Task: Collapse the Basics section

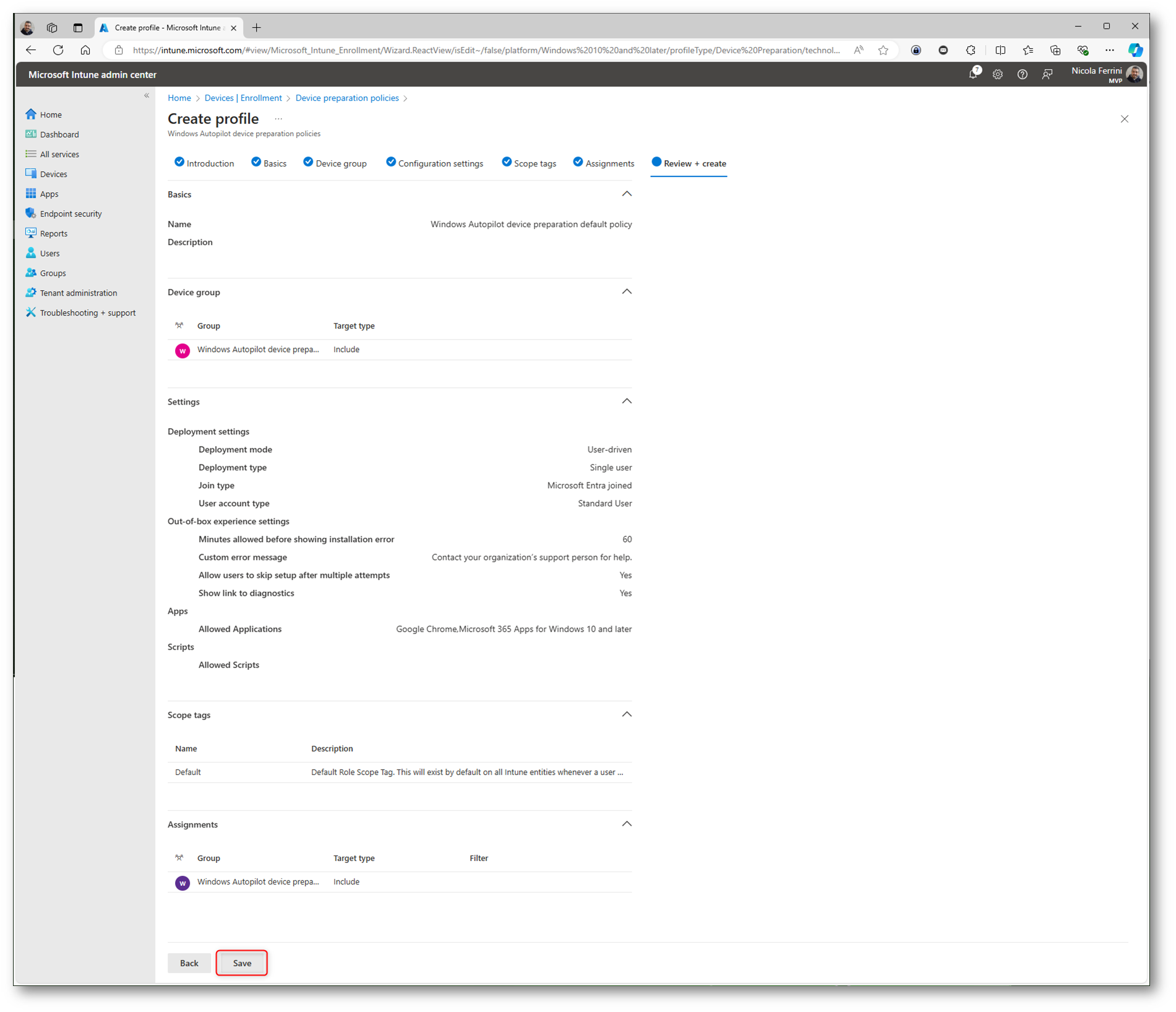Action: point(627,194)
